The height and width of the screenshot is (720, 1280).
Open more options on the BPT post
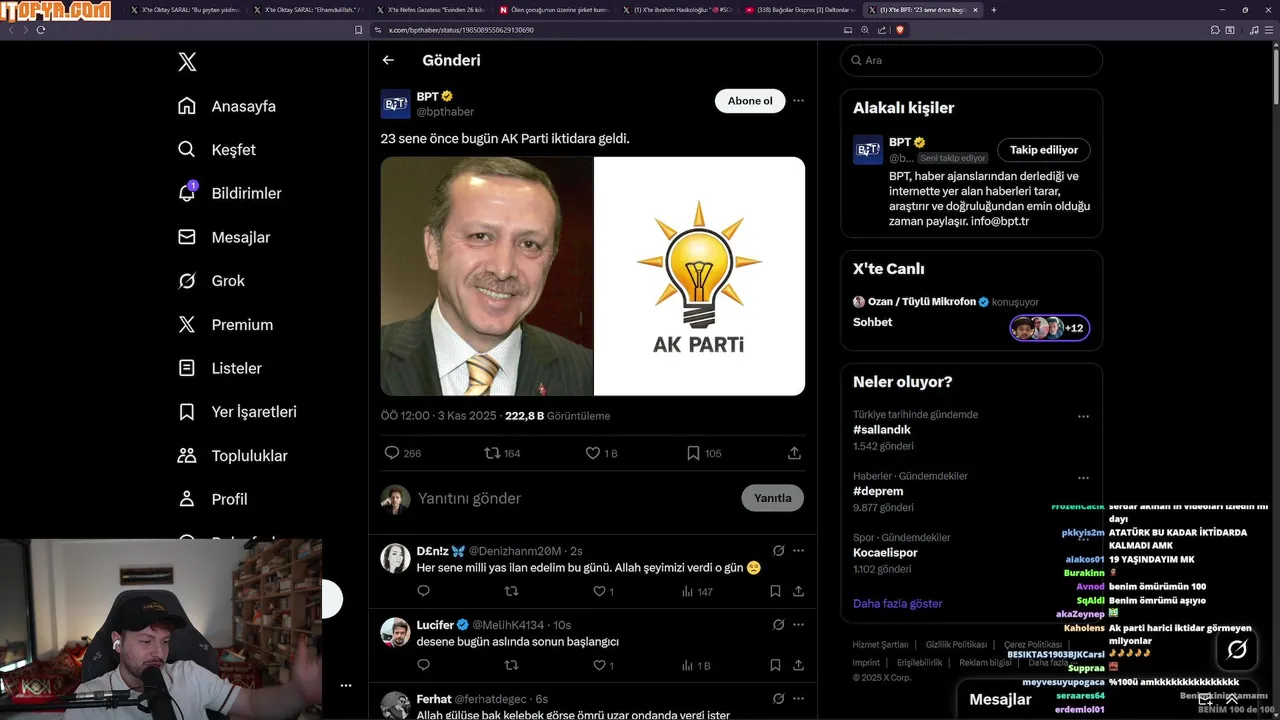798,101
